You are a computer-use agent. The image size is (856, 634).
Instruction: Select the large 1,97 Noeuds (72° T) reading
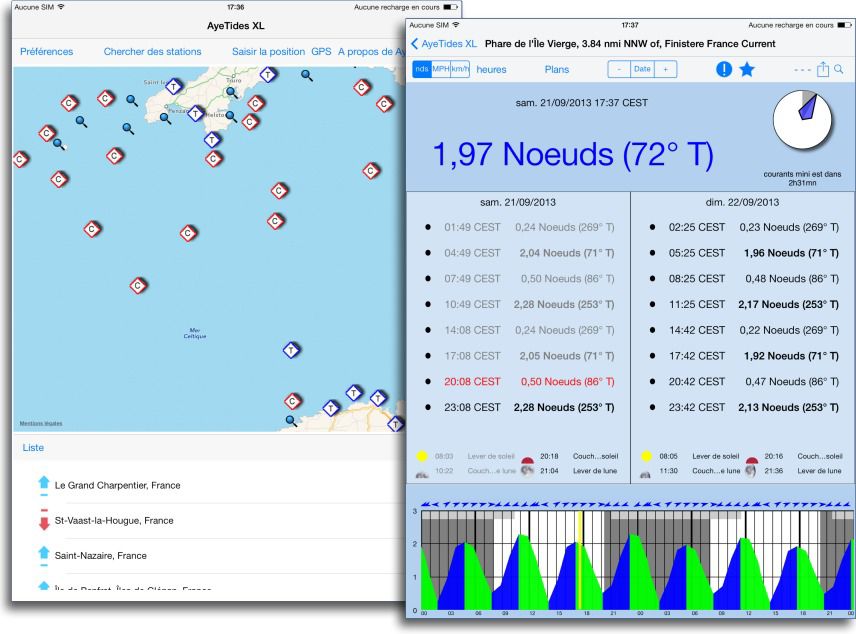573,154
